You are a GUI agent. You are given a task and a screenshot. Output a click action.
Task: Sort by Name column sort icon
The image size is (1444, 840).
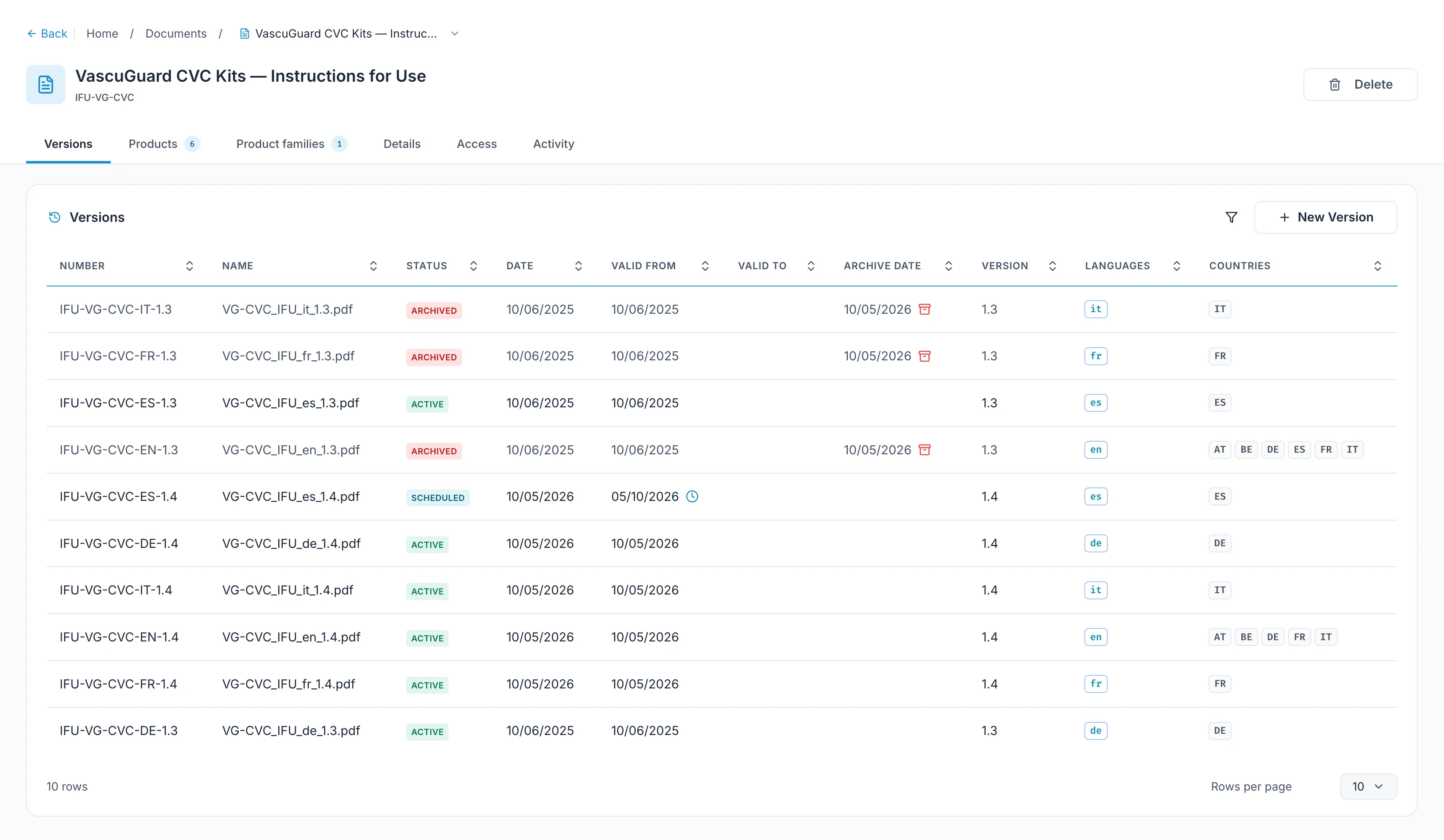pyautogui.click(x=373, y=266)
